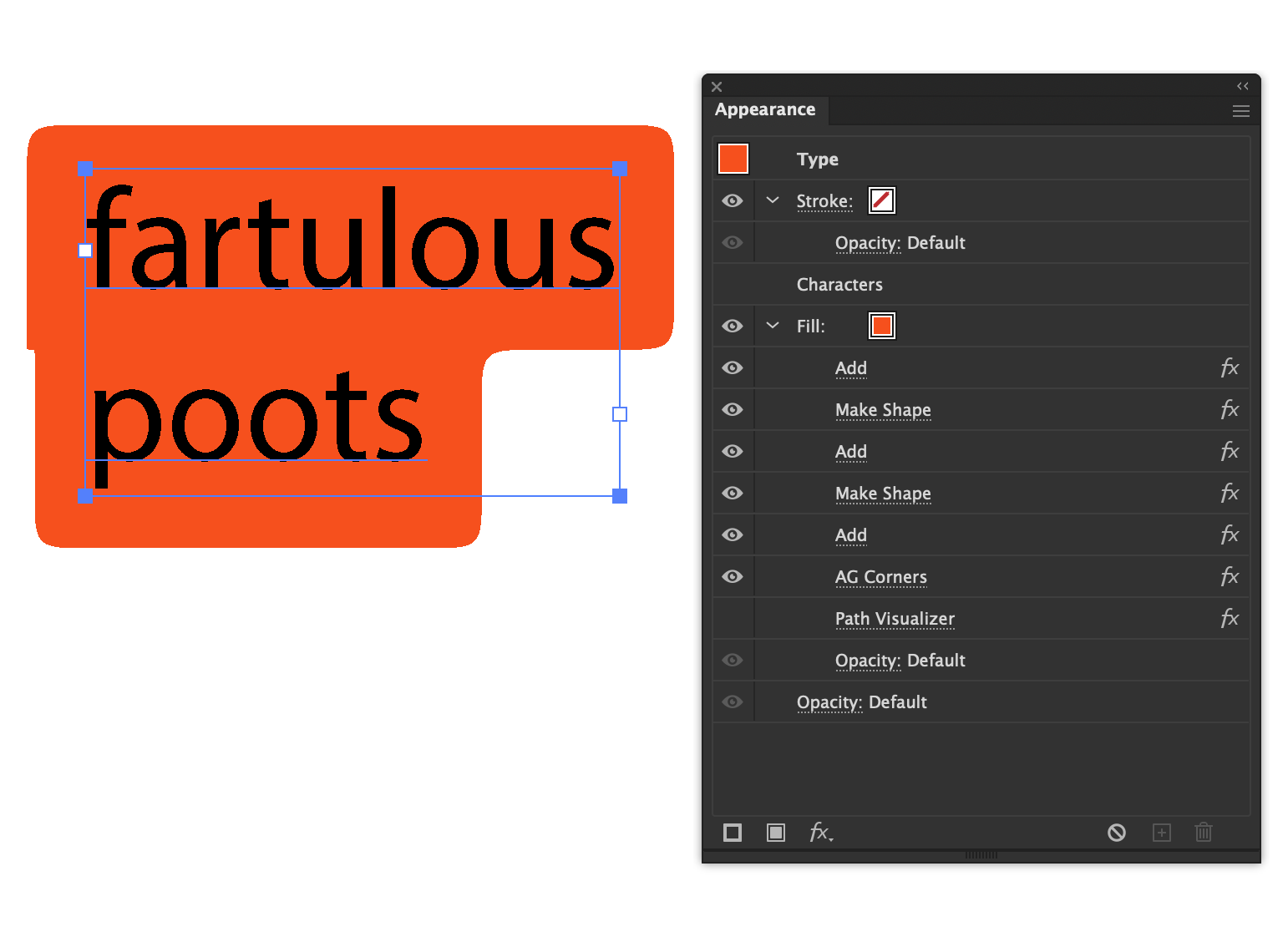Hide the AG Corners effect
Image resolution: width=1288 pixels, height=932 pixels.
click(x=733, y=576)
